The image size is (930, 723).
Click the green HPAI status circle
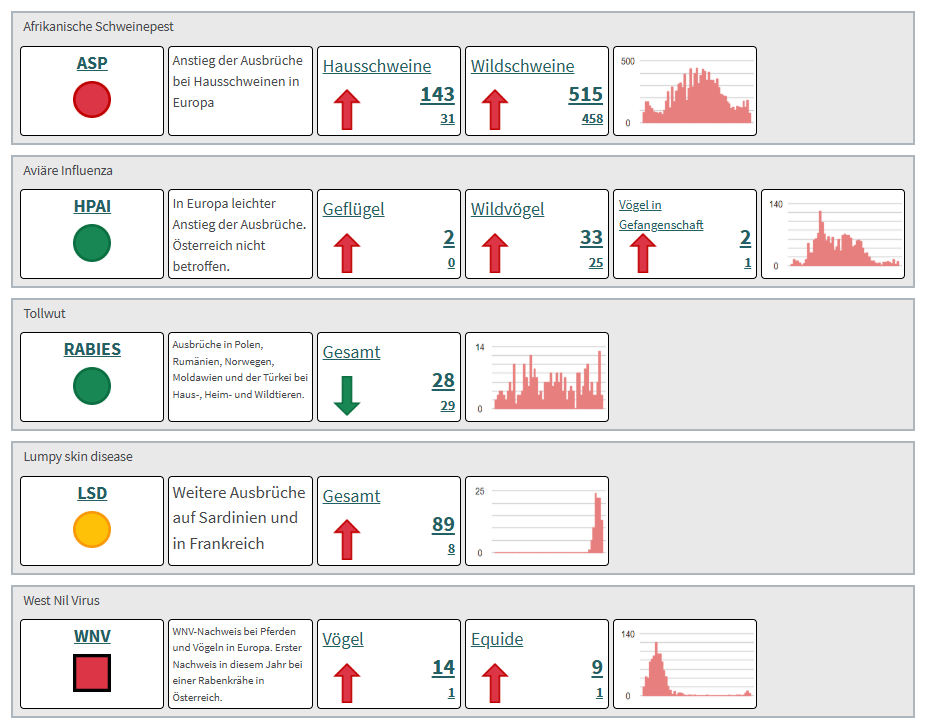92,243
